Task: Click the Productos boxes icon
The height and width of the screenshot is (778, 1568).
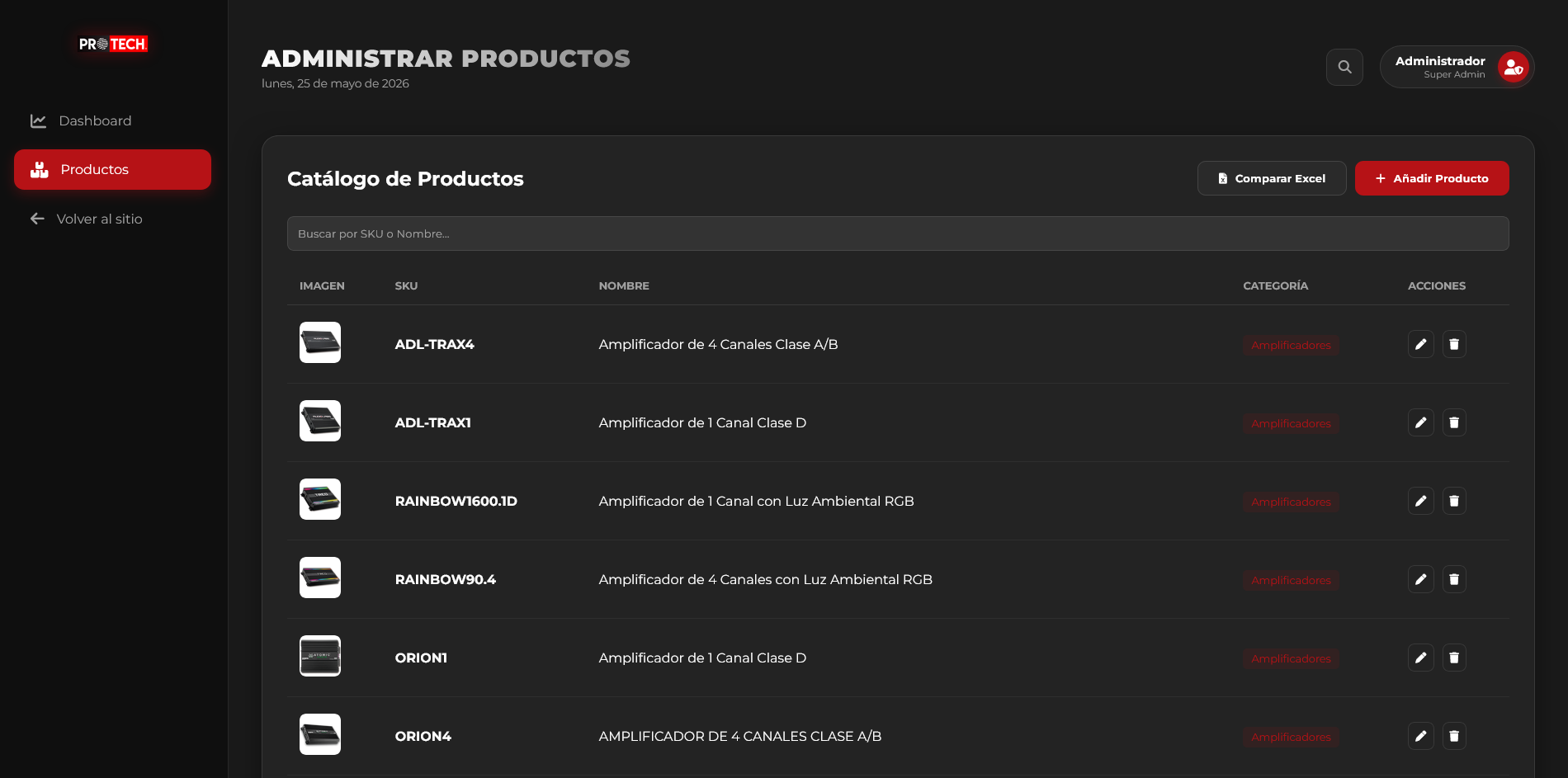Action: (x=40, y=169)
